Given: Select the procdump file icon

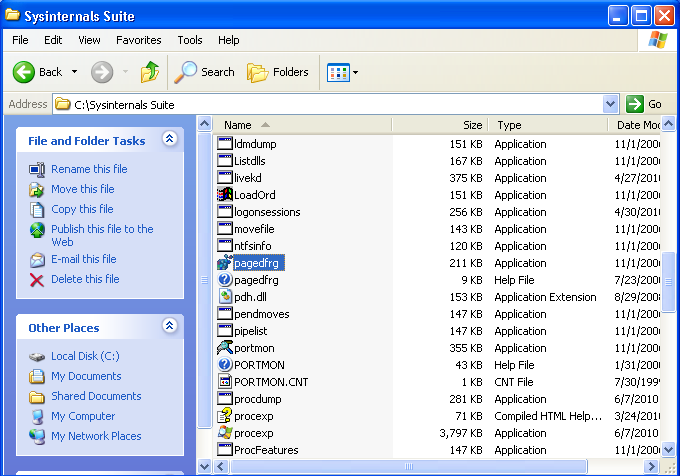Looking at the screenshot, I should [x=225, y=398].
